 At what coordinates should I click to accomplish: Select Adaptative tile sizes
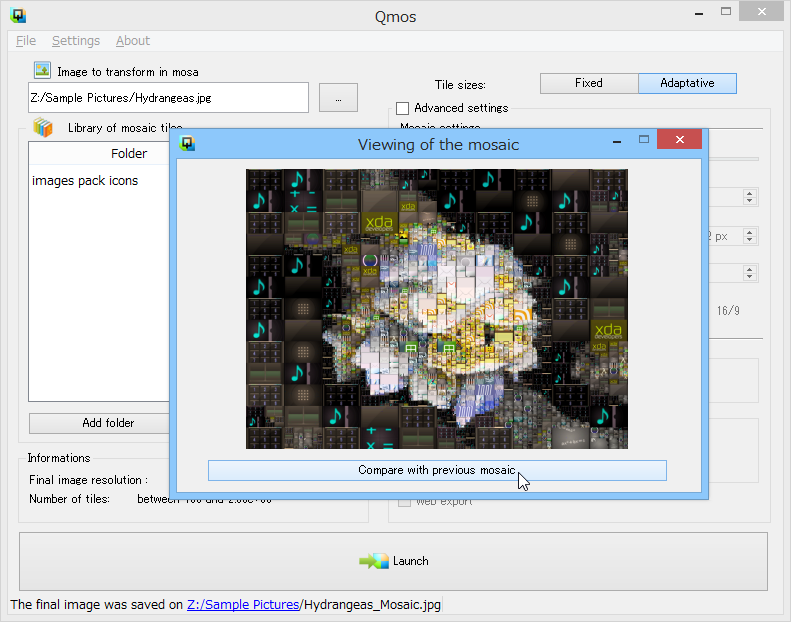coord(687,83)
